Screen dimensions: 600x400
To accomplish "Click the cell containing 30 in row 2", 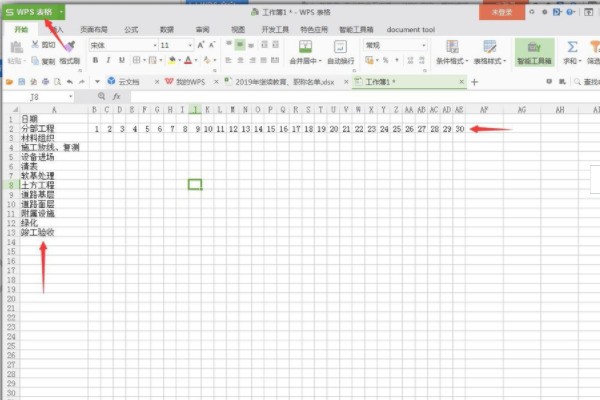I will pos(460,129).
